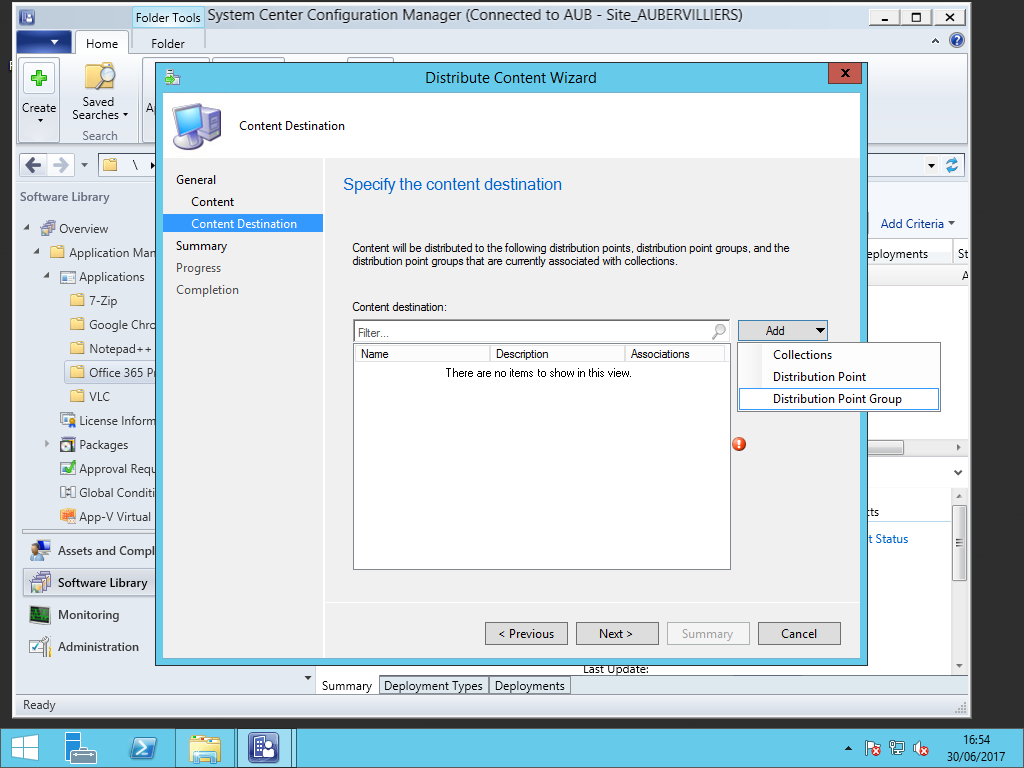Viewport: 1024px width, 768px height.
Task: Click the back navigation arrow
Action: click(x=33, y=165)
